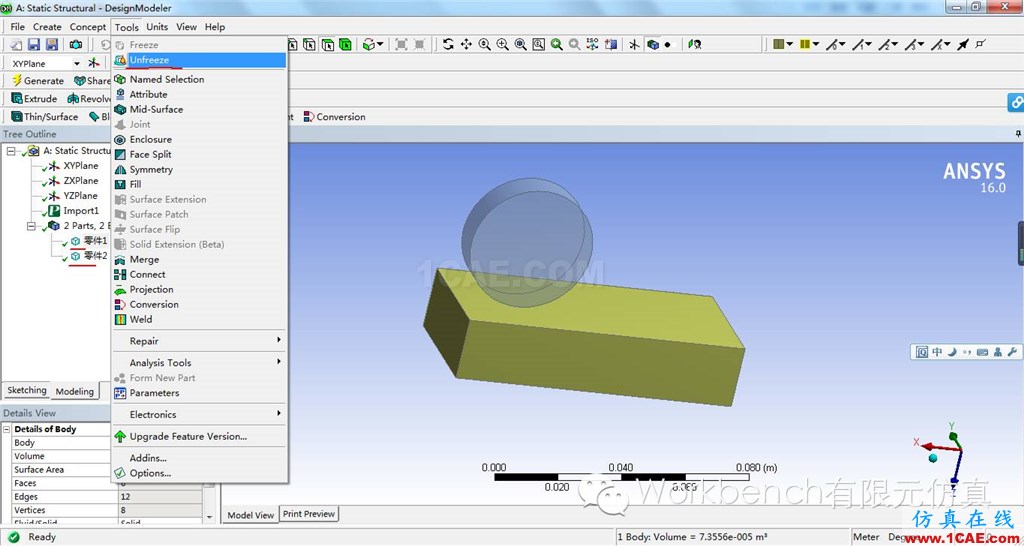The height and width of the screenshot is (546, 1024).
Task: Click the Zoom to Fit icon
Action: [x=520, y=44]
